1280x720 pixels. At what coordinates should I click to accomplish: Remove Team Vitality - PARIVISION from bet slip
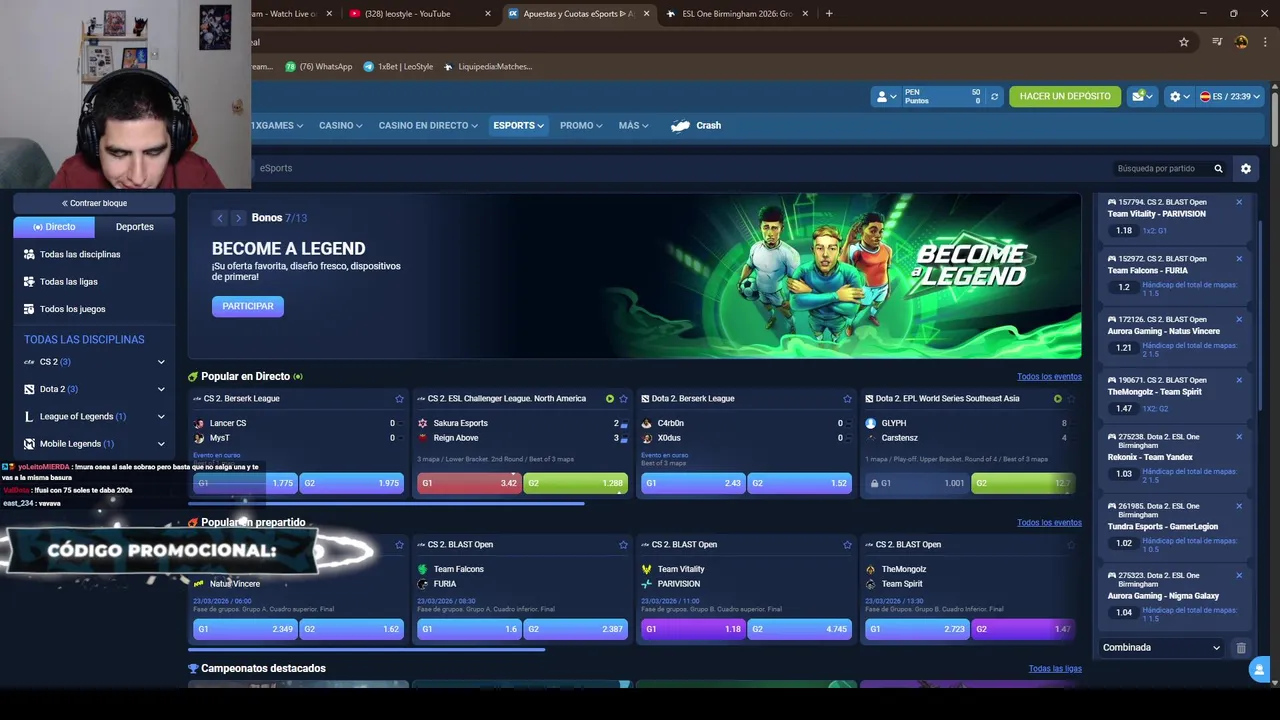[x=1239, y=202]
